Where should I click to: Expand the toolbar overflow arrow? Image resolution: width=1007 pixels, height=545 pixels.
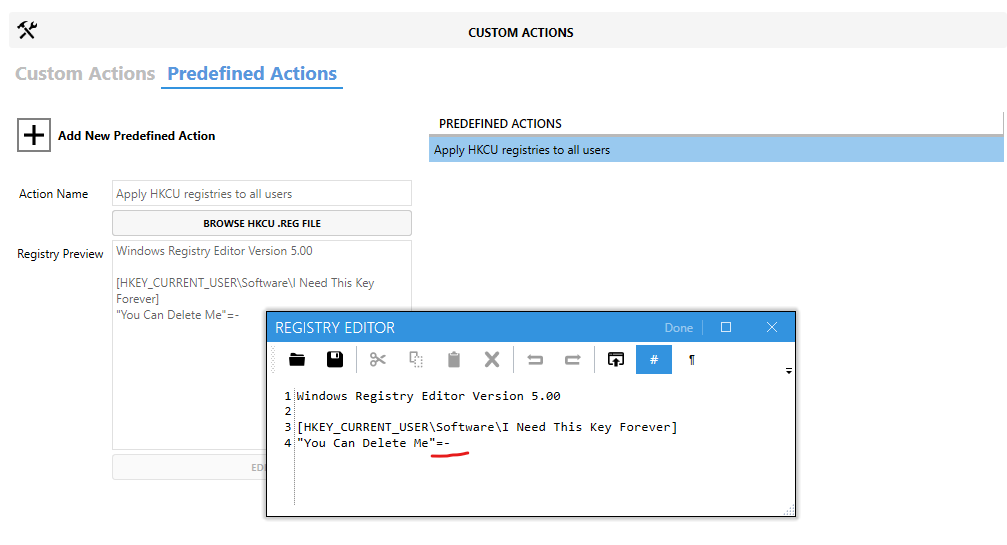[789, 371]
